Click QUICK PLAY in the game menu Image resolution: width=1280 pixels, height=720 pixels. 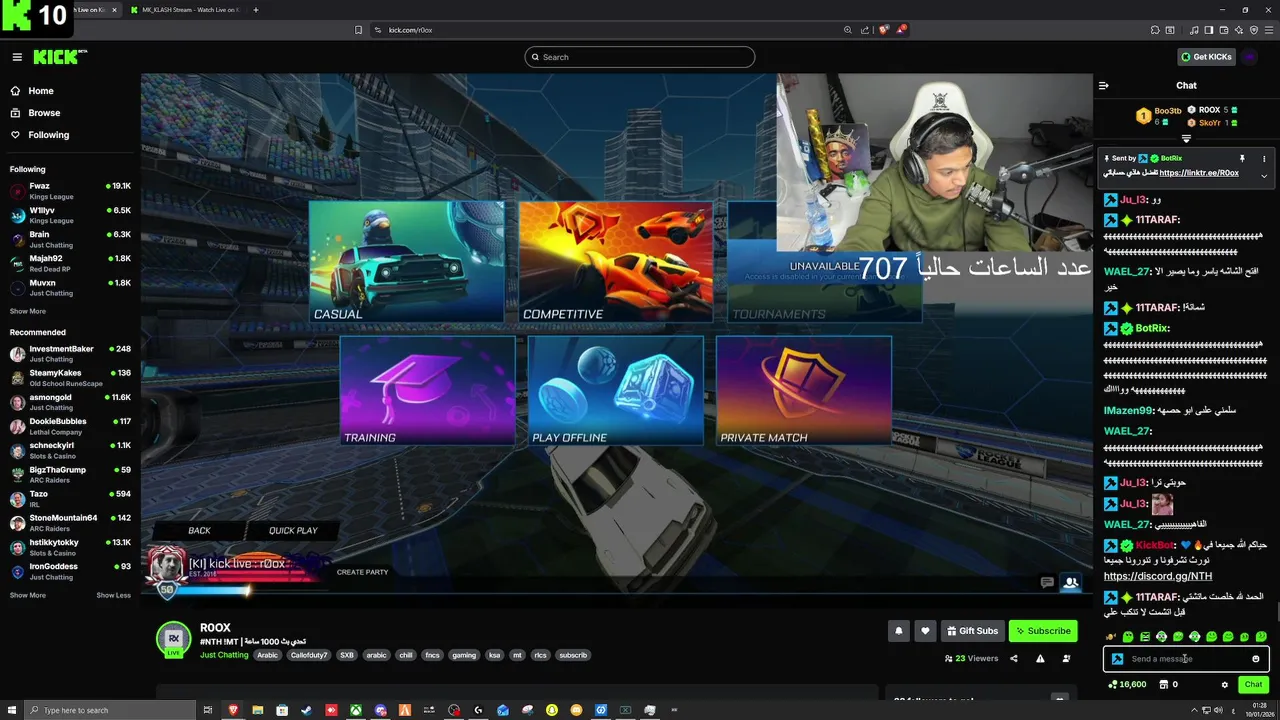pyautogui.click(x=293, y=531)
